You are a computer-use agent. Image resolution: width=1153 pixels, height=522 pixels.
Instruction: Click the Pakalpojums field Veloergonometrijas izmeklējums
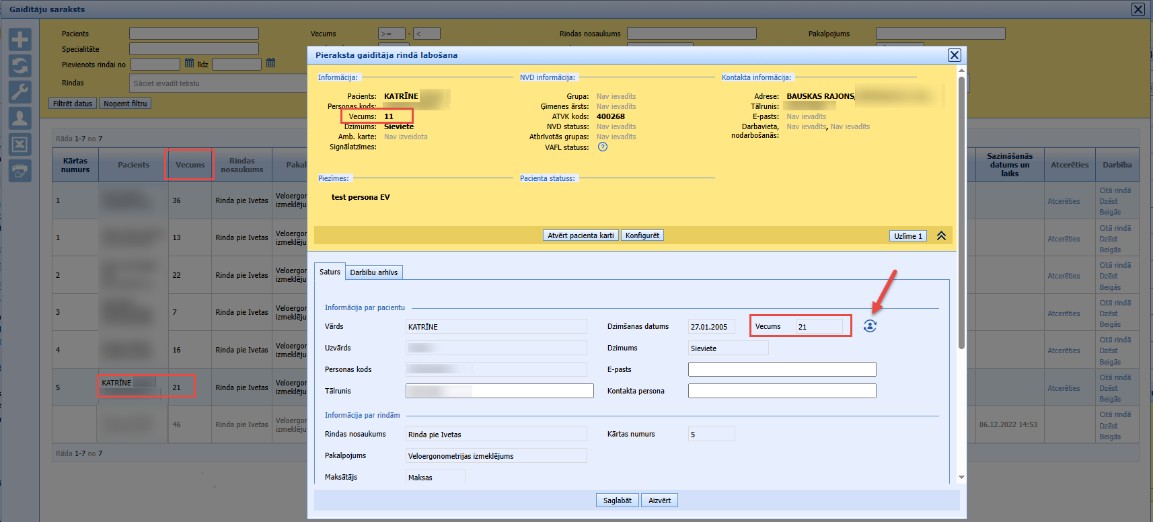click(496, 456)
